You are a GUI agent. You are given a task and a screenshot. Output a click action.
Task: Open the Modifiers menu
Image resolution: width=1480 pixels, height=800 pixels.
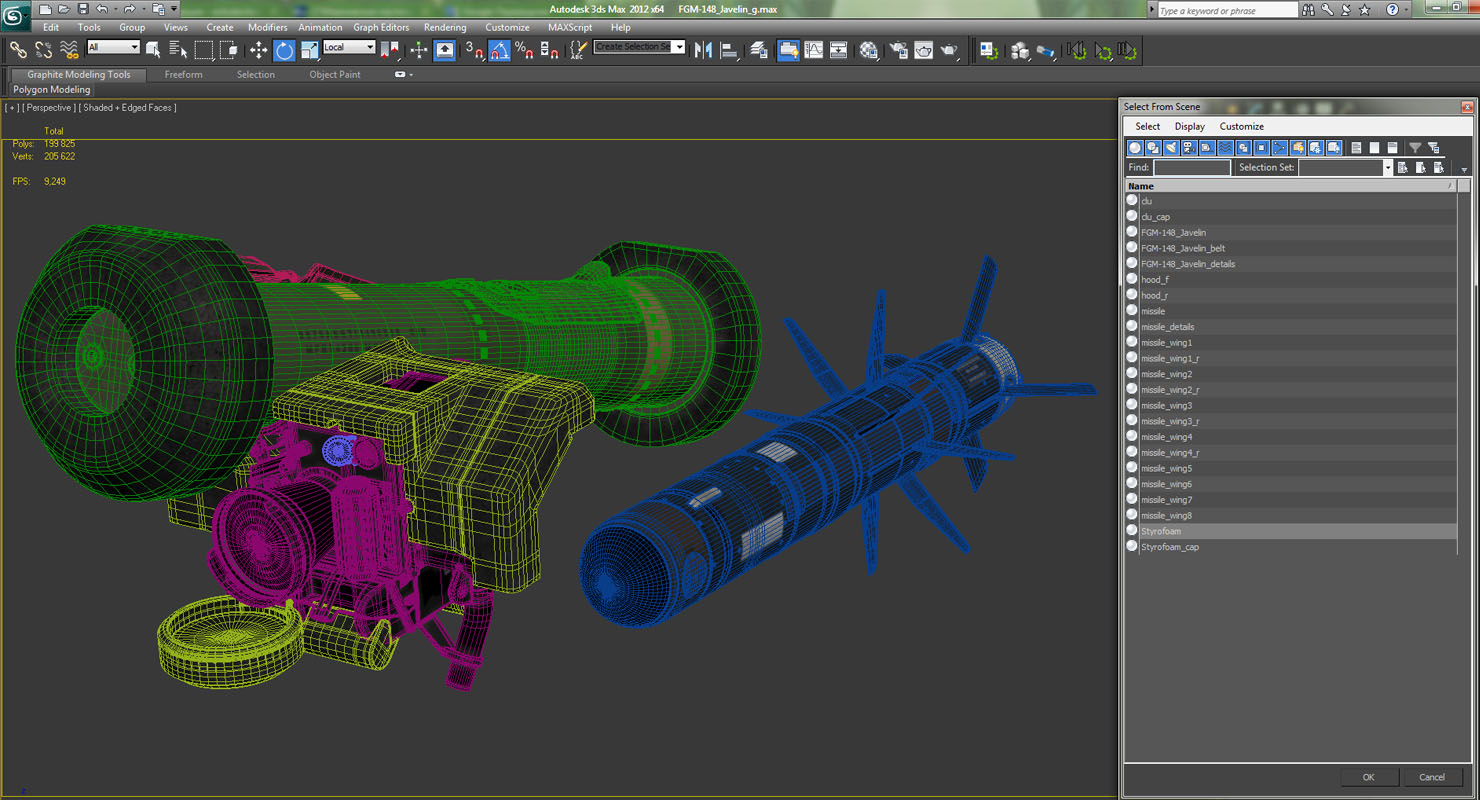click(x=267, y=27)
